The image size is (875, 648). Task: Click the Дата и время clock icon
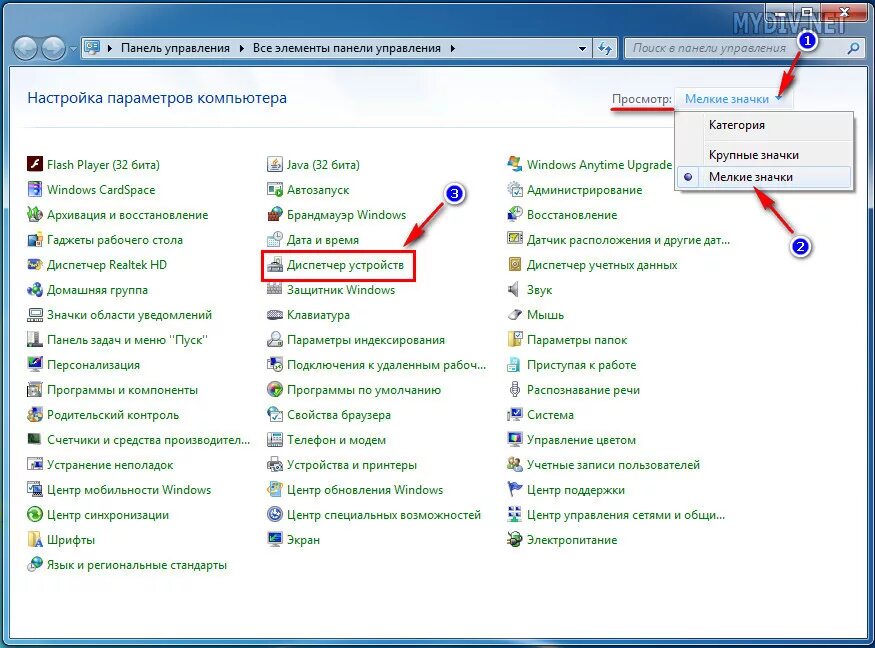point(275,239)
